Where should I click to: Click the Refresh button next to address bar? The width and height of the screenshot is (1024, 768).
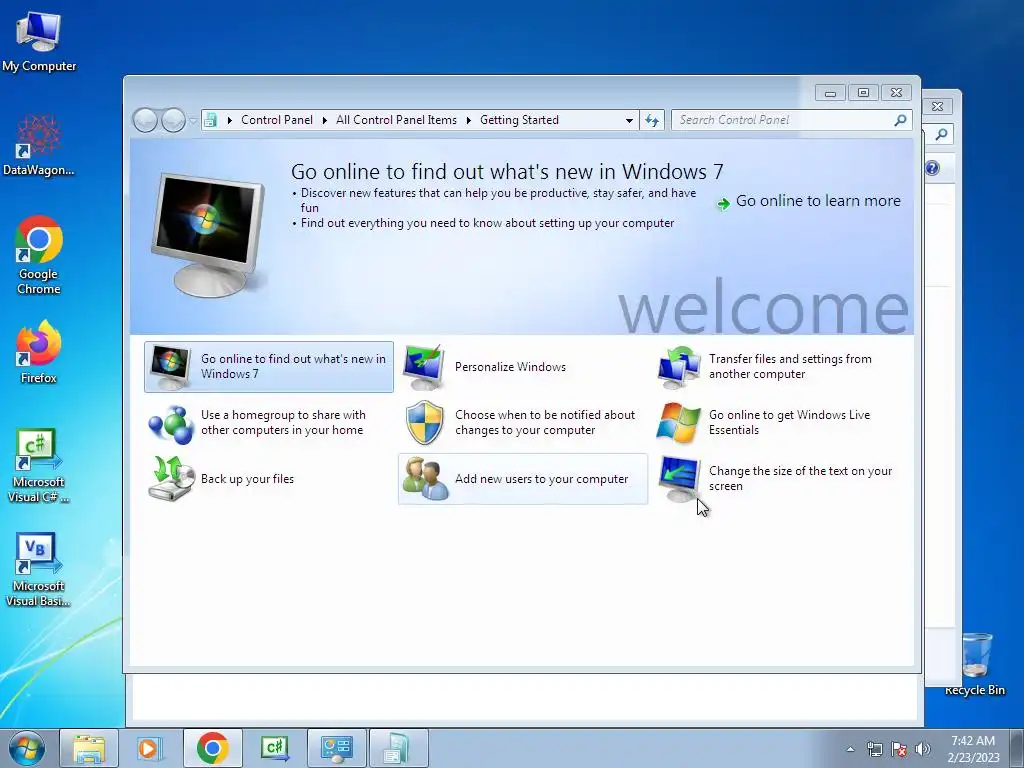(652, 120)
